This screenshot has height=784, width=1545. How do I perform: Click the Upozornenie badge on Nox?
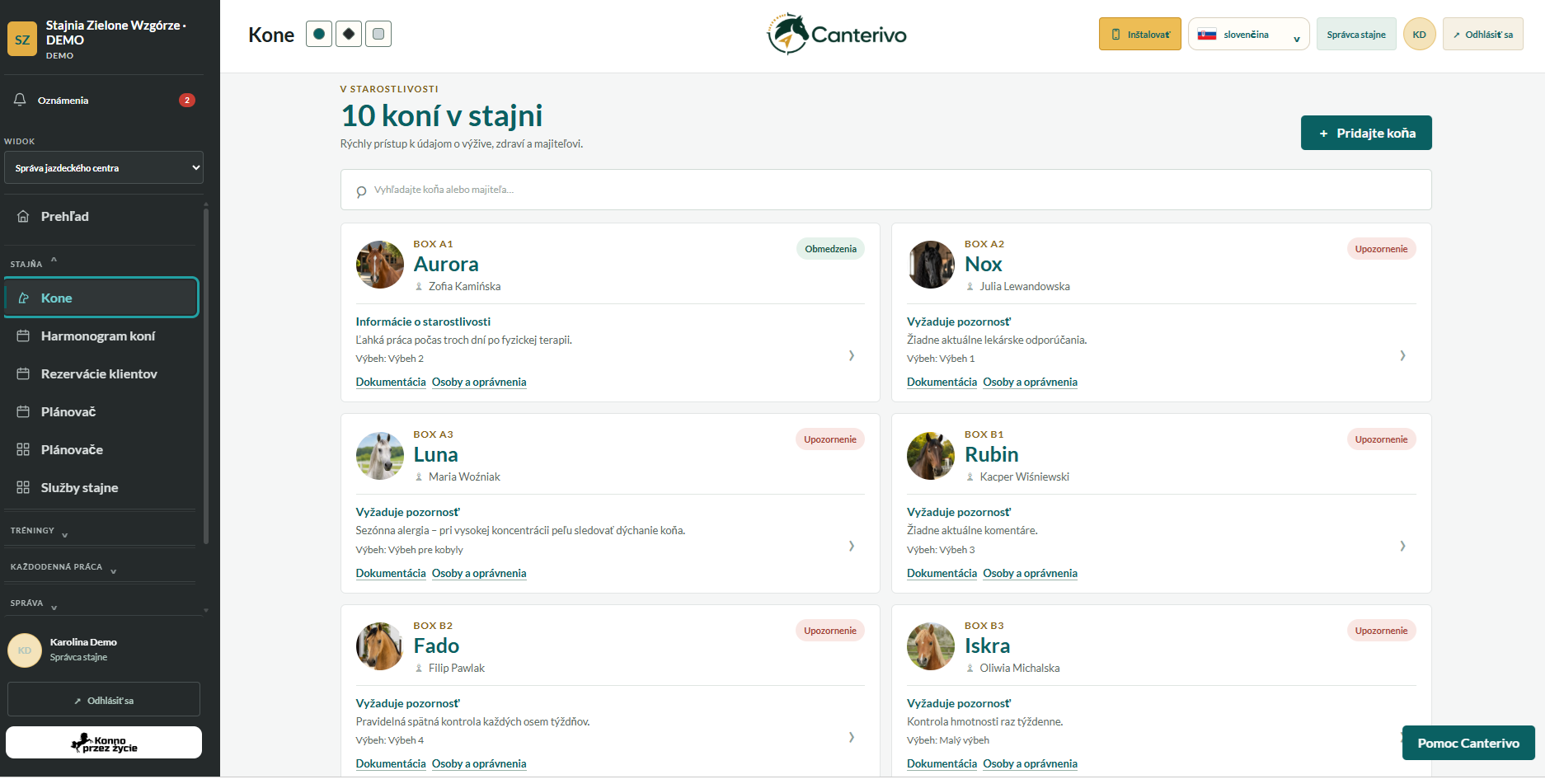(x=1381, y=249)
